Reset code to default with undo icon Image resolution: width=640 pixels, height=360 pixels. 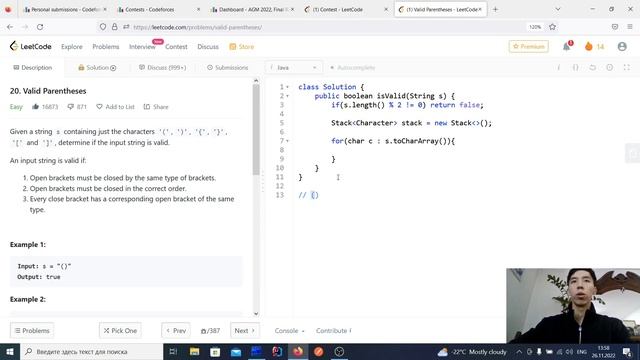593,67
